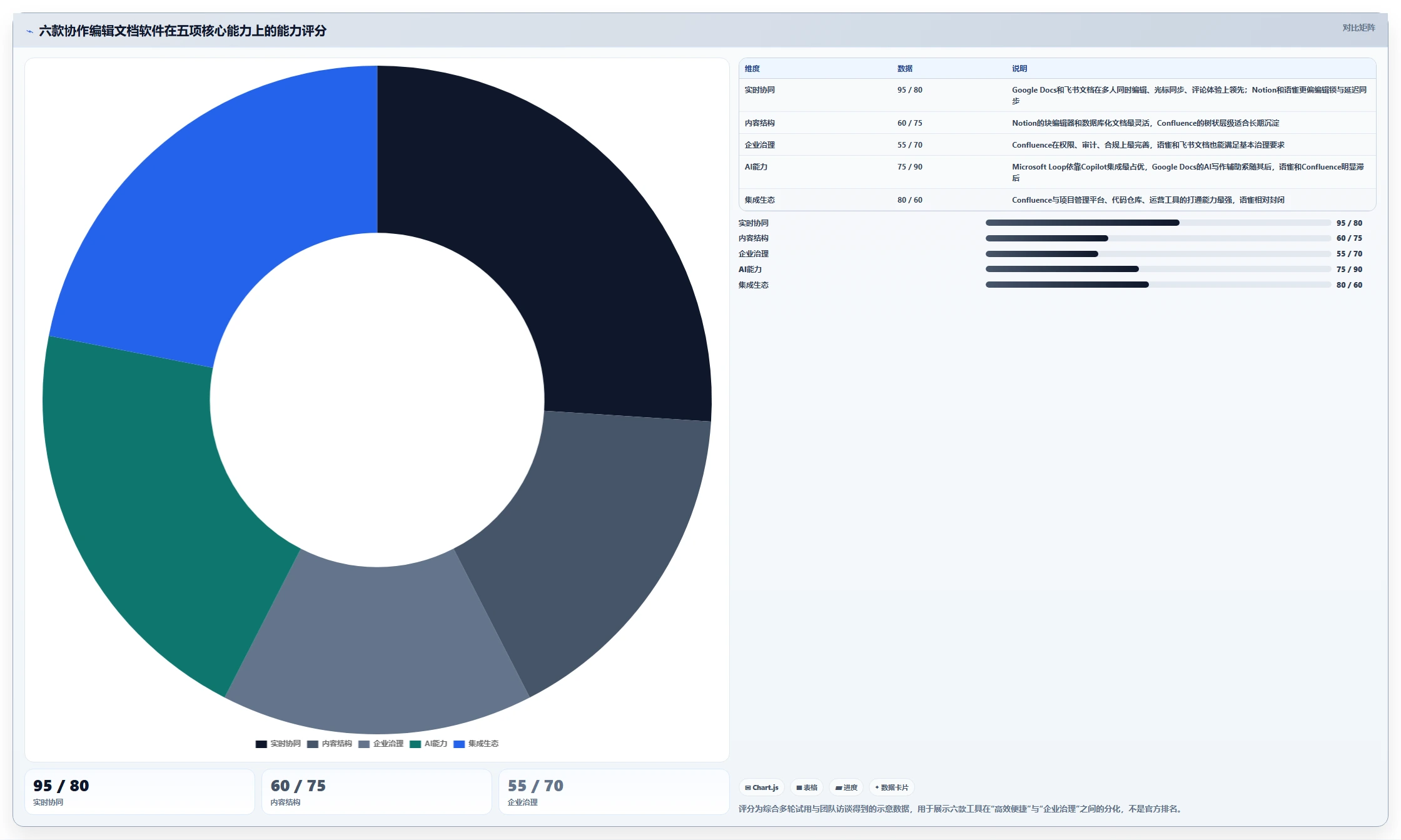Select the 数据卡片 tag chip
The image size is (1401, 840).
click(x=892, y=787)
